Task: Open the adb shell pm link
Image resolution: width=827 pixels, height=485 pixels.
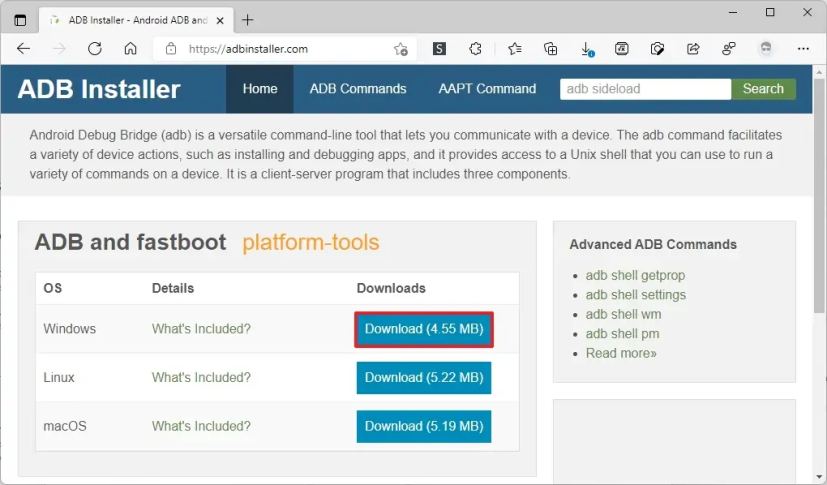Action: 622,334
